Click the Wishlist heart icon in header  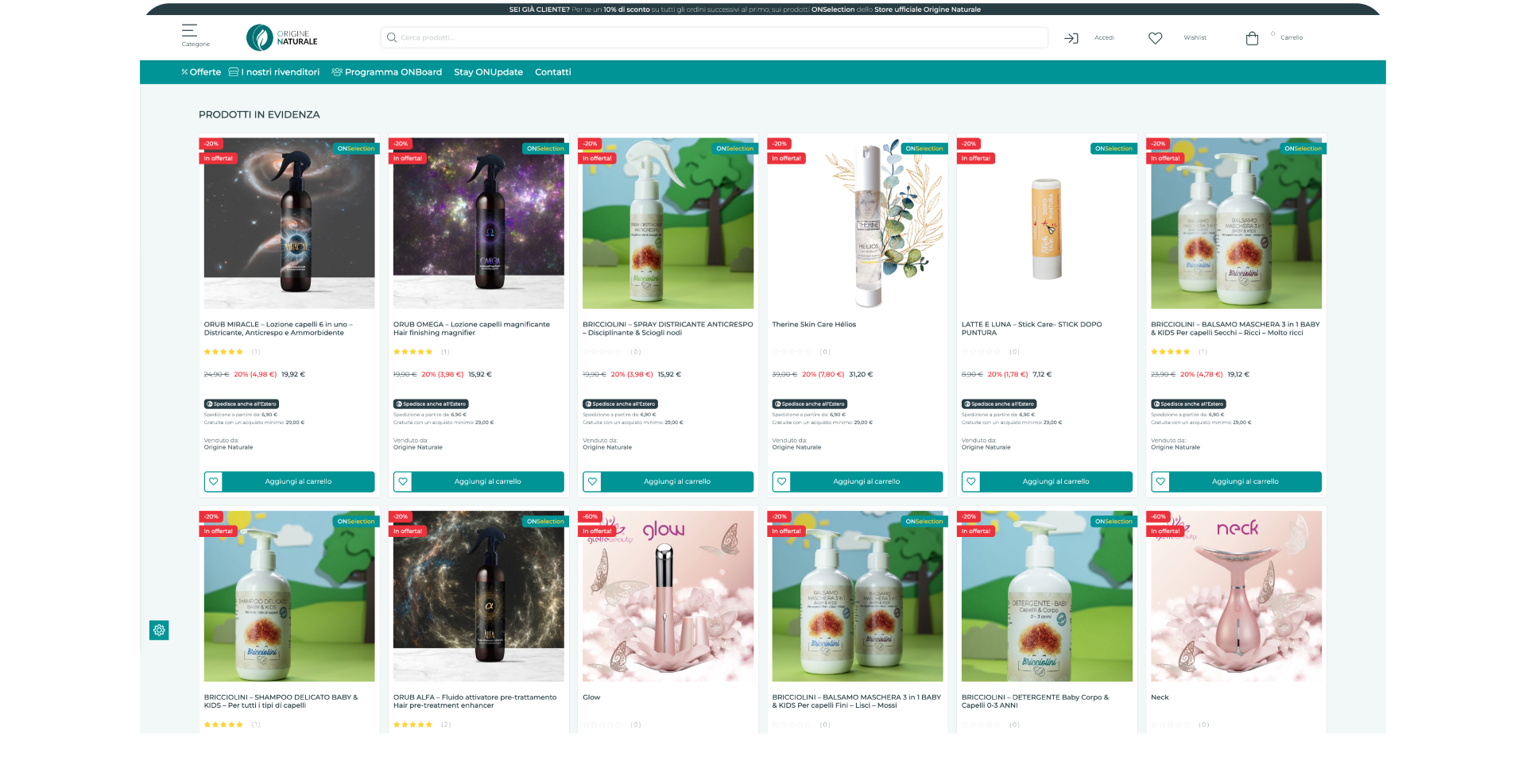pyautogui.click(x=1156, y=38)
